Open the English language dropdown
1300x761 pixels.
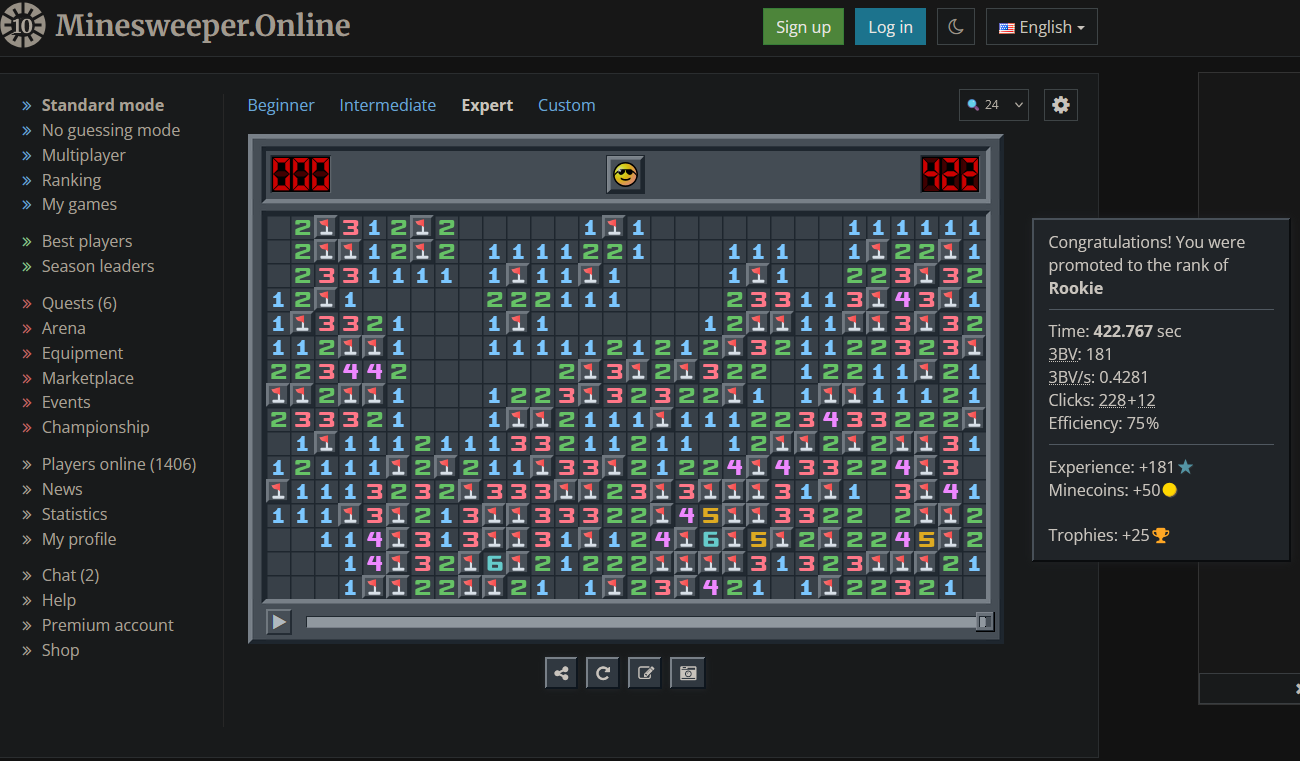pos(1042,27)
